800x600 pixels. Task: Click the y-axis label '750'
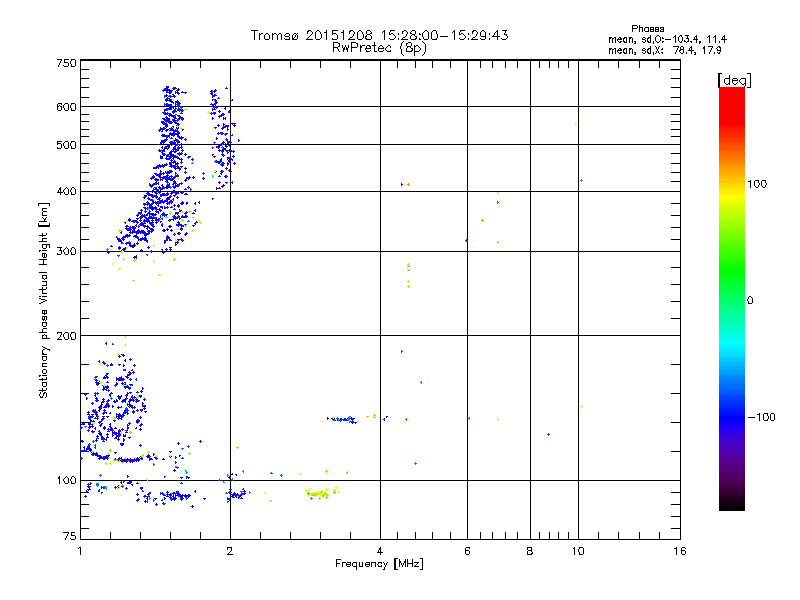point(66,63)
